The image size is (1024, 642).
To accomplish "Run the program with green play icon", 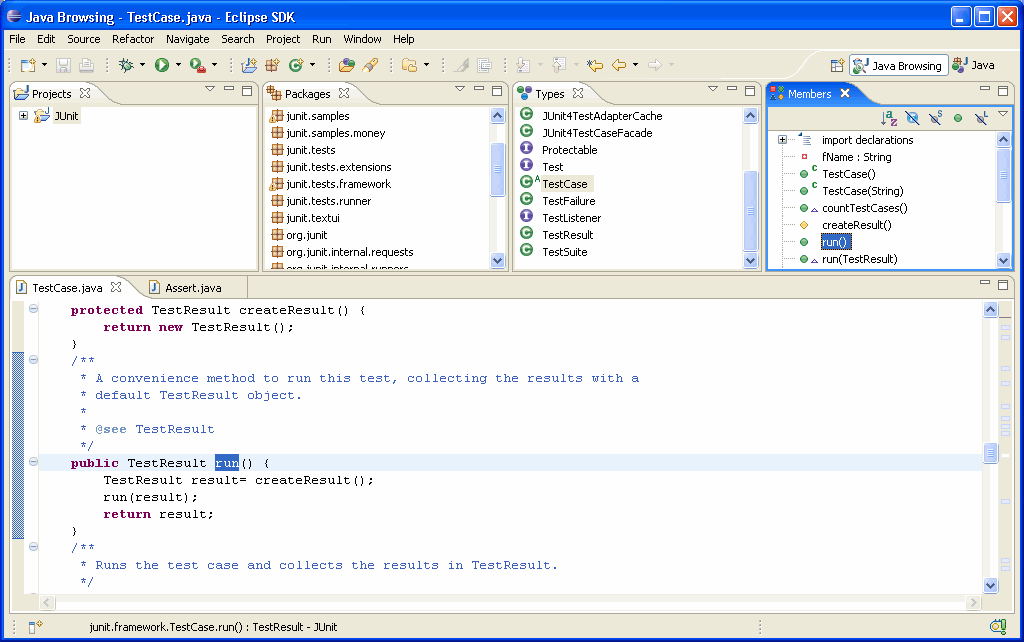I will (162, 65).
